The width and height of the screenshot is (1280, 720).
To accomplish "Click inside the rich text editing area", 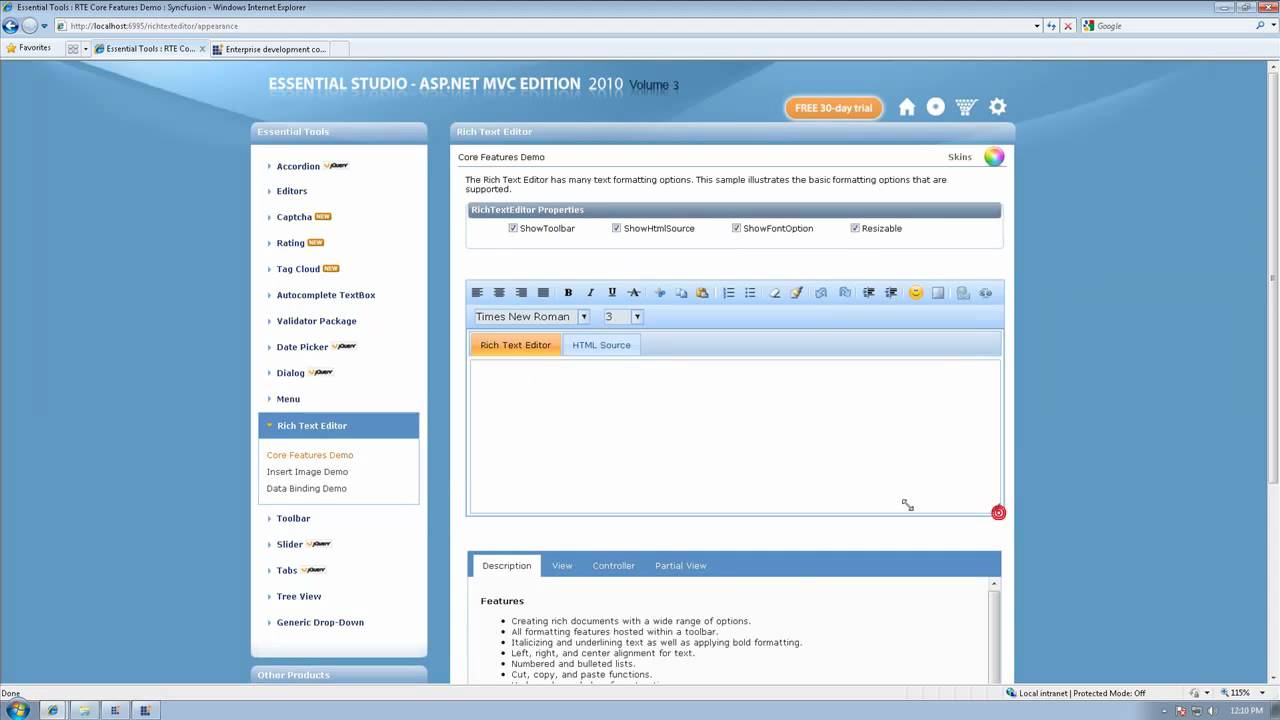I will [x=735, y=436].
